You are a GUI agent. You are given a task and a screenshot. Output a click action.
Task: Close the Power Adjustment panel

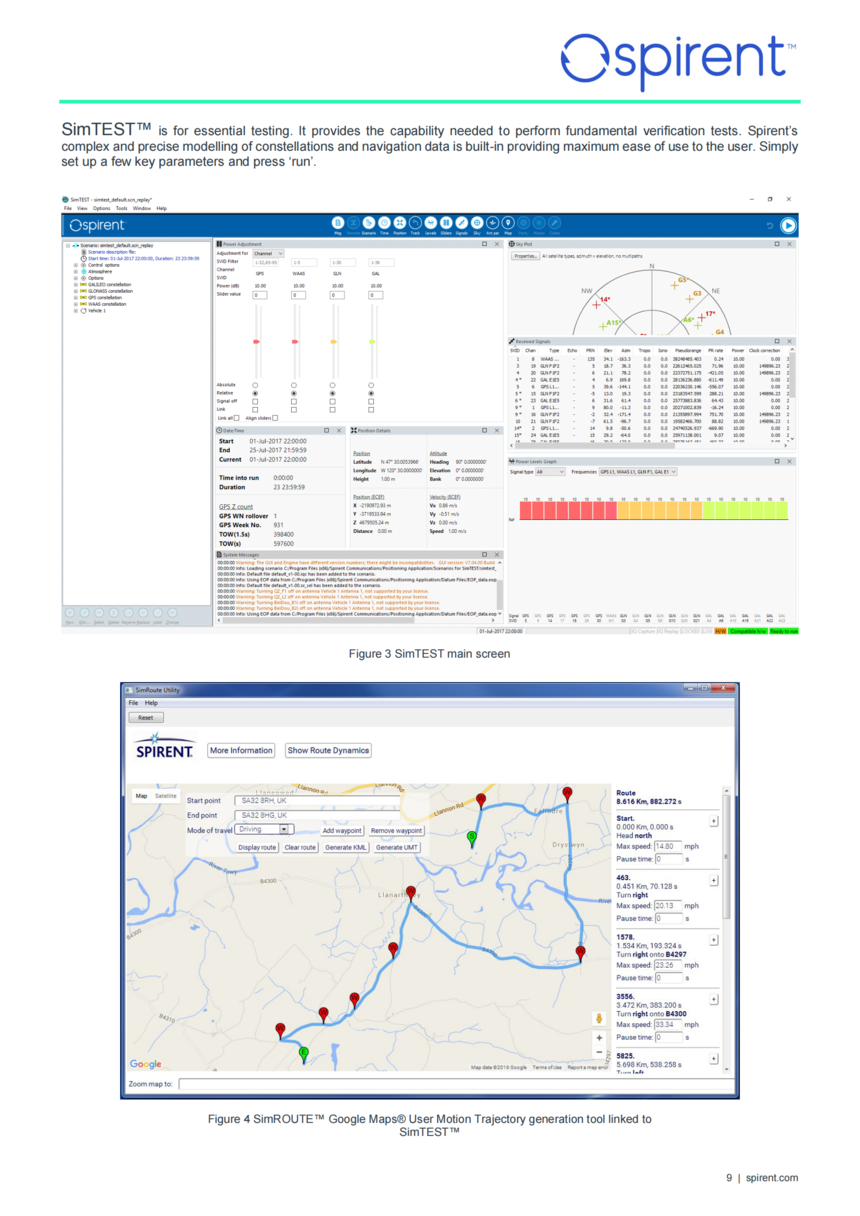pos(496,244)
